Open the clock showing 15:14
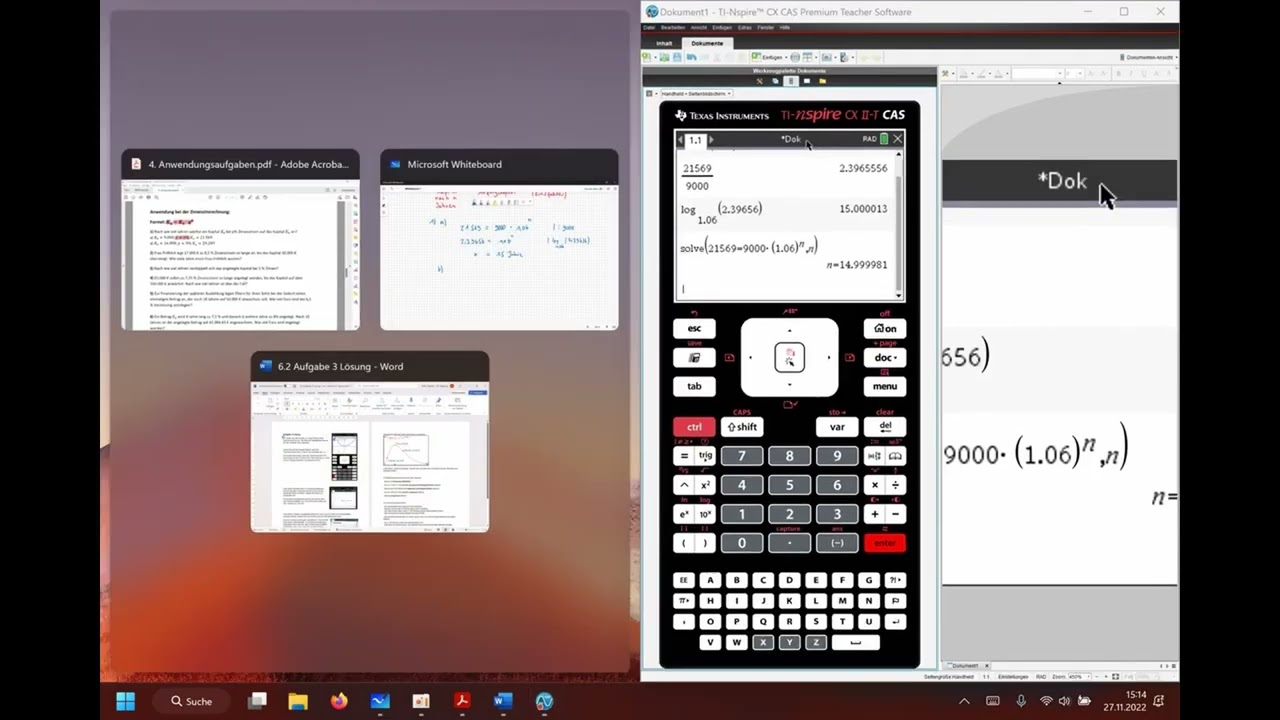The height and width of the screenshot is (720, 1280). 1126,700
